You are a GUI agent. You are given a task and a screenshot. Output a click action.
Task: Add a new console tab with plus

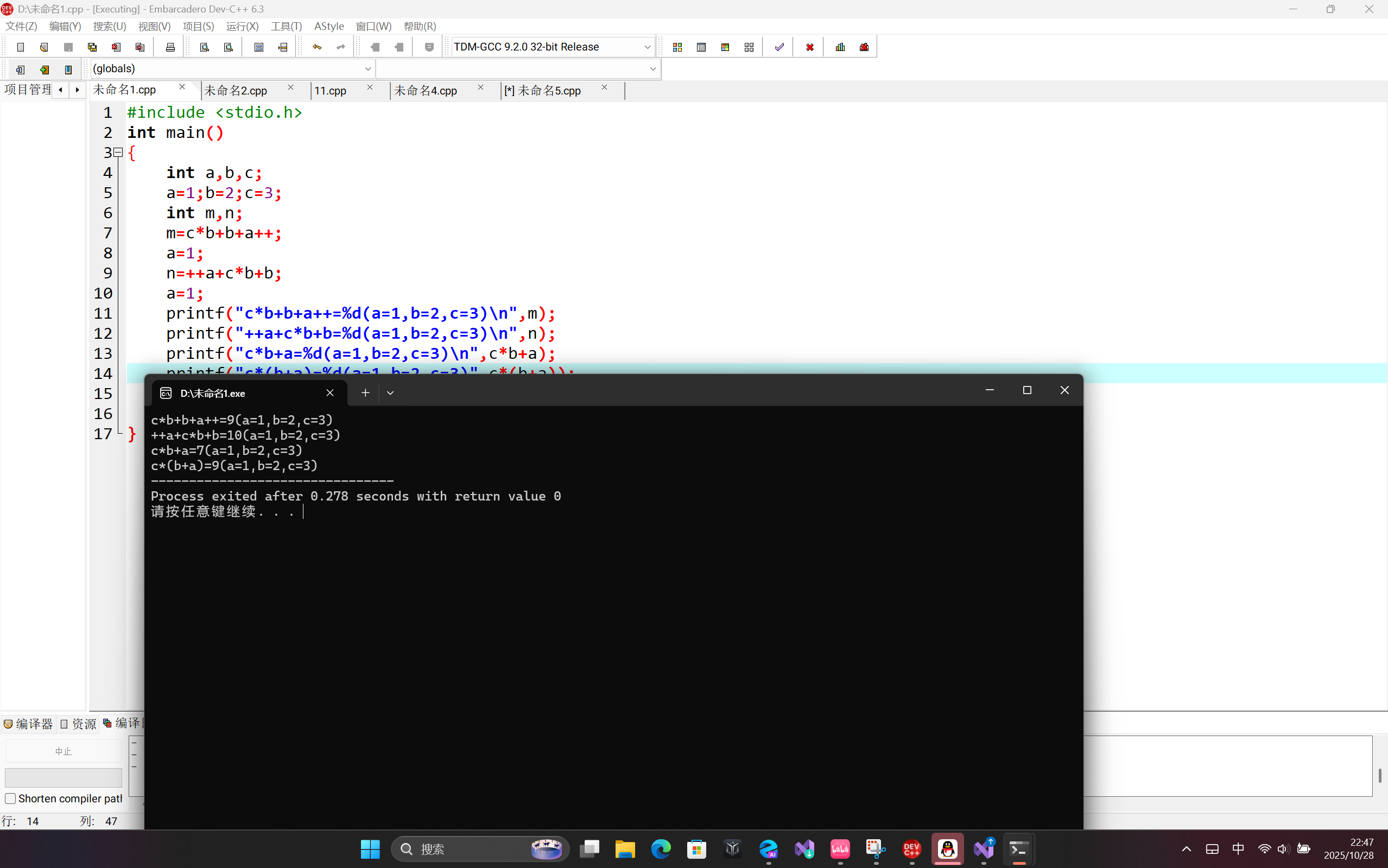365,393
